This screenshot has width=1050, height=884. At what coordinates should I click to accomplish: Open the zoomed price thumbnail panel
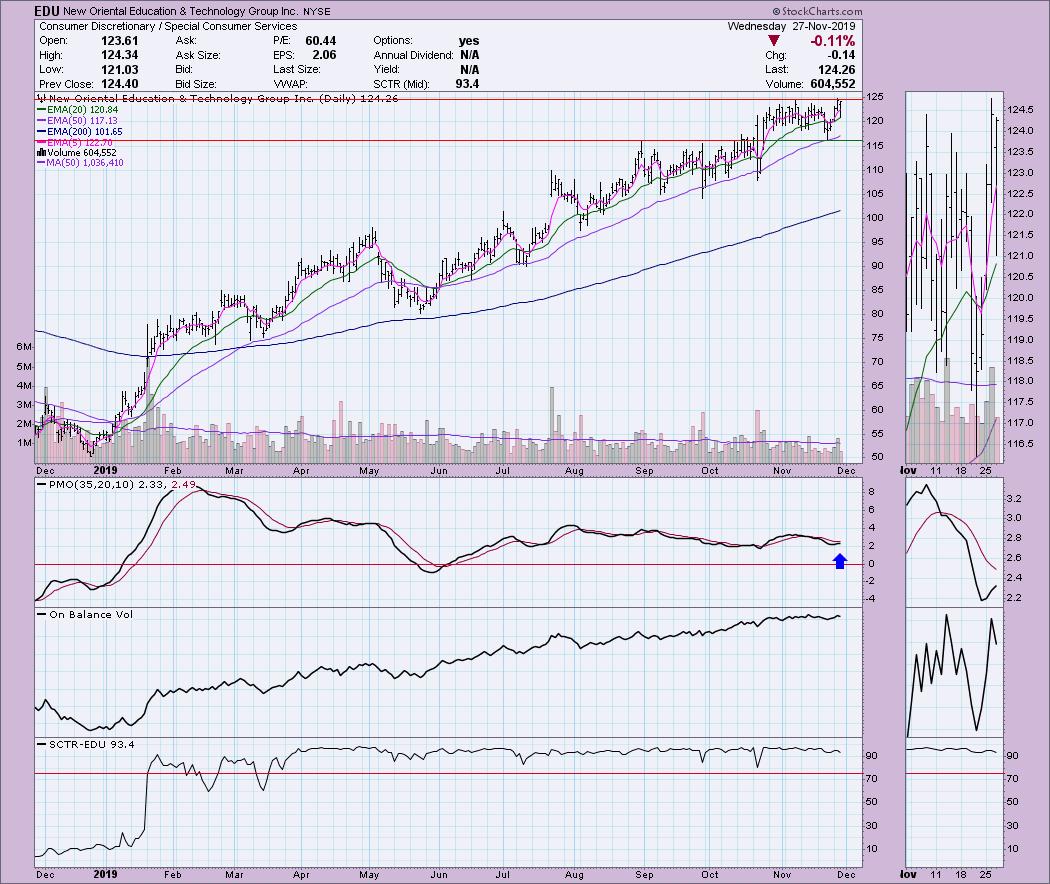[x=954, y=277]
